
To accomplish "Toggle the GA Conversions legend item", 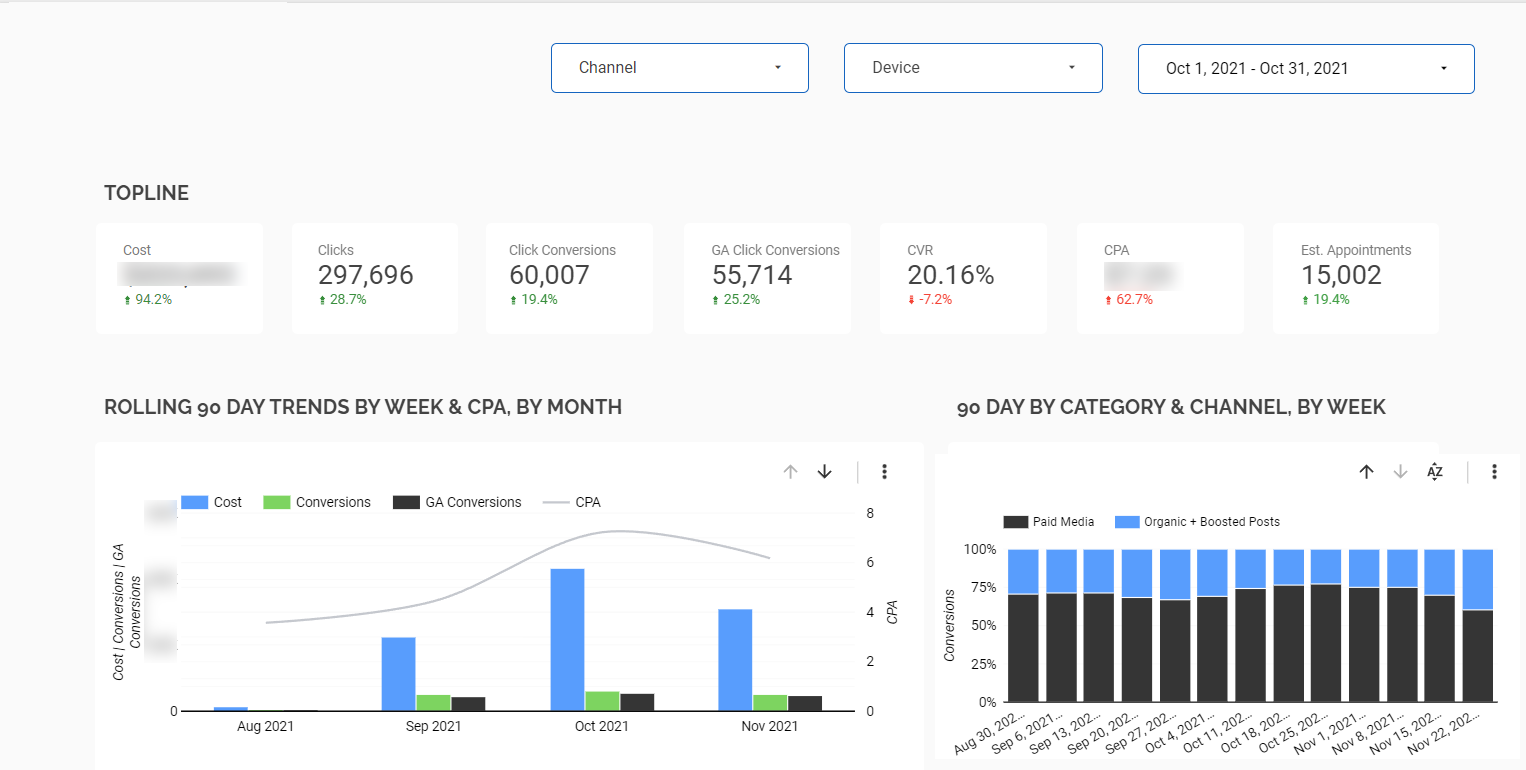I will coord(458,502).
